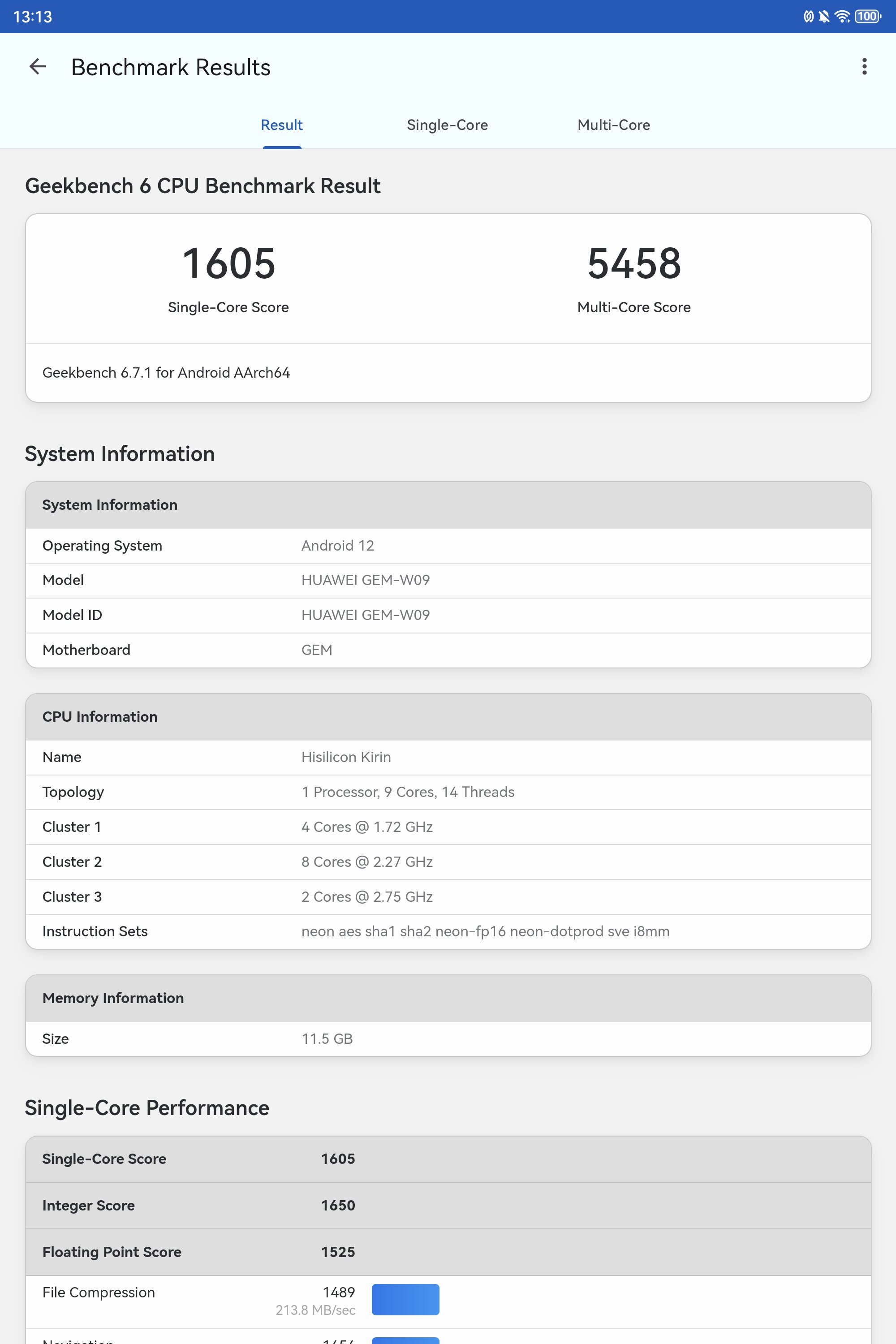Go back using the arrow icon
The height and width of the screenshot is (1344, 896).
pyautogui.click(x=38, y=67)
